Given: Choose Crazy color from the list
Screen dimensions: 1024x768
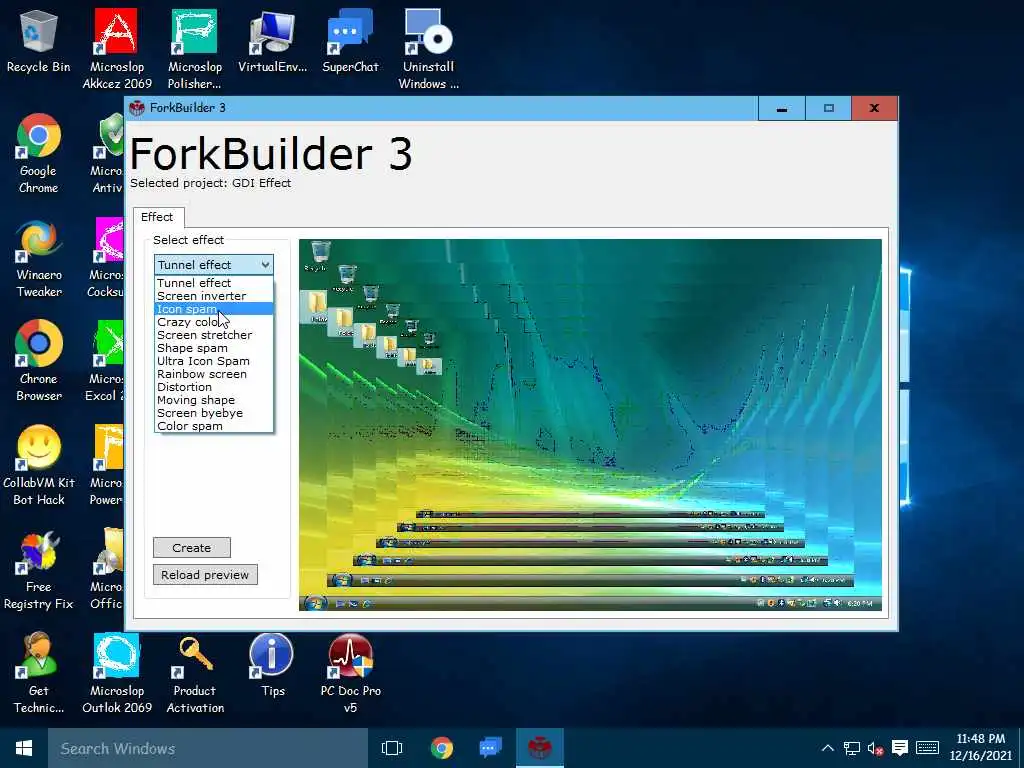Looking at the screenshot, I should point(214,322).
